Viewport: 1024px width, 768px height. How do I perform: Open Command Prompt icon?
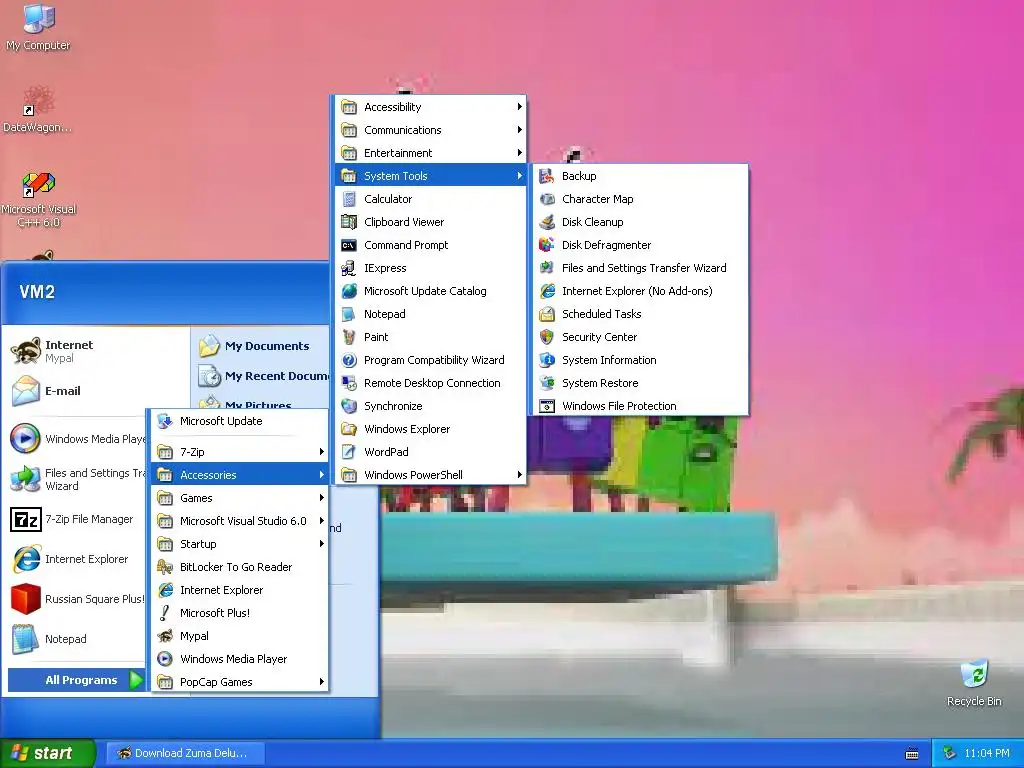point(349,245)
